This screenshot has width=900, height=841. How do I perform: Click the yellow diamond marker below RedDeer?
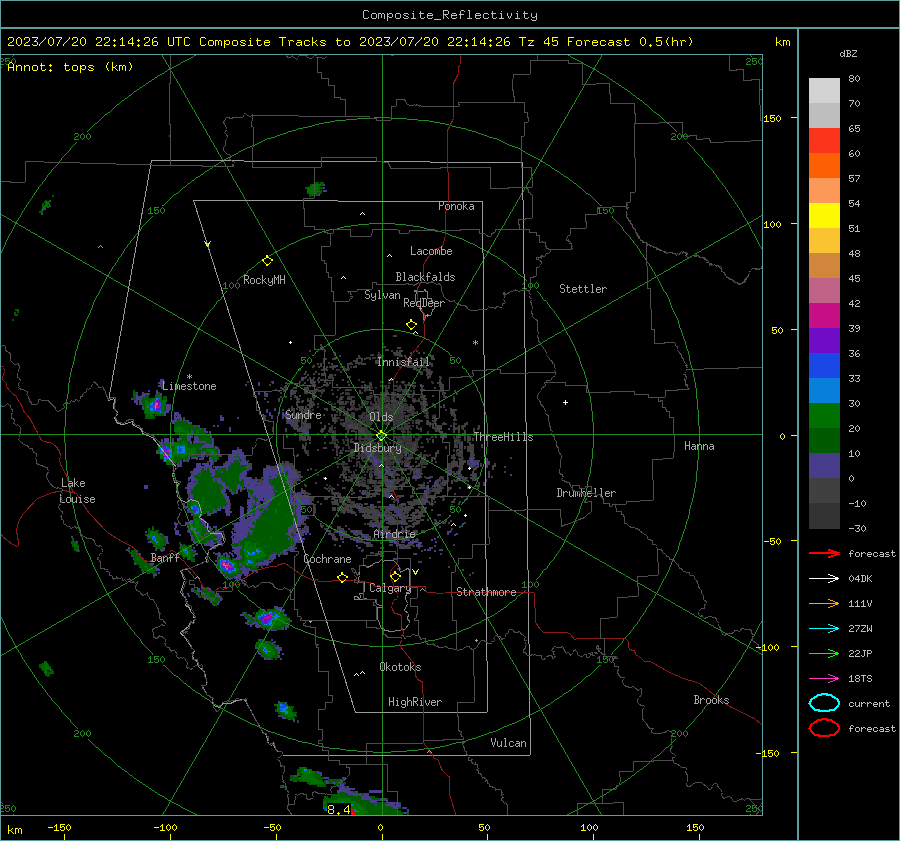click(x=411, y=325)
